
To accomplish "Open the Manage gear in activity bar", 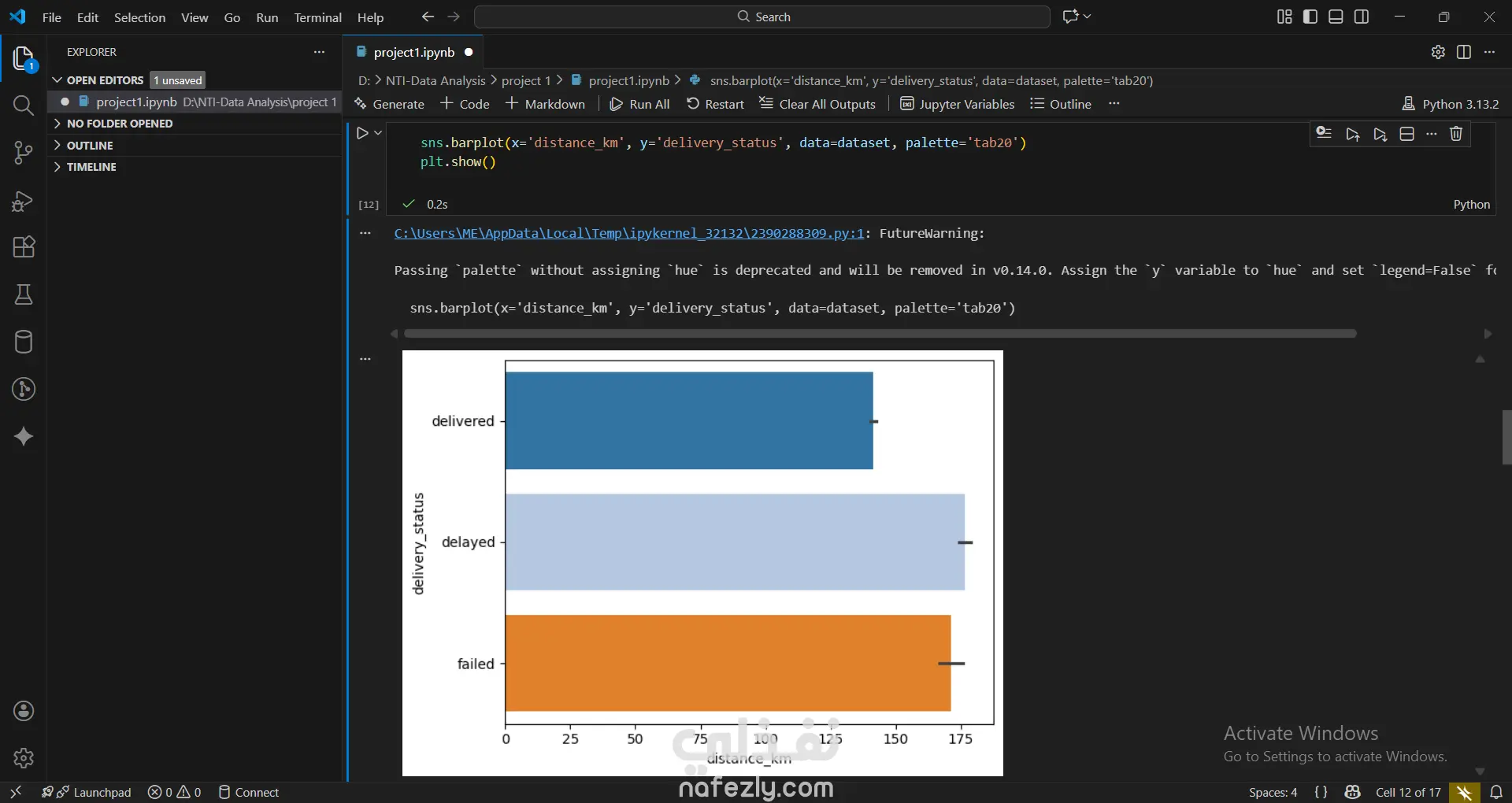I will [24, 757].
